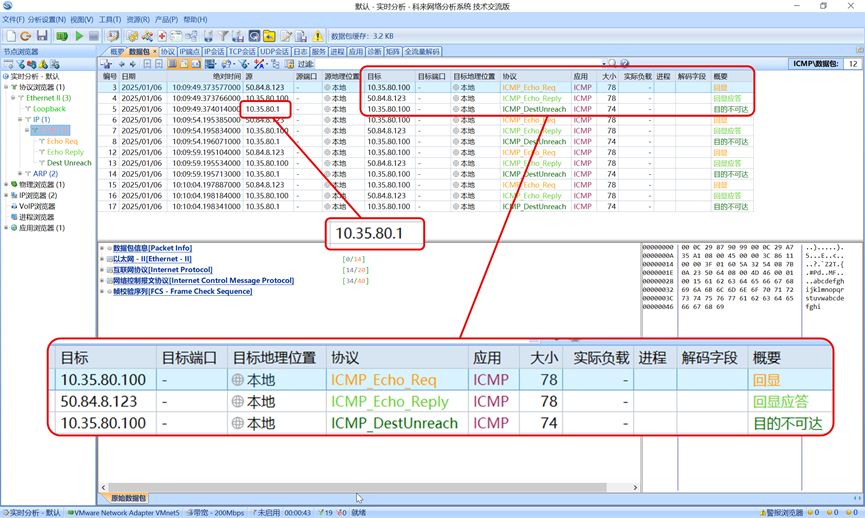This screenshot has height=518, width=865.
Task: Select Echo Req in protocol tree
Action: 62,141
